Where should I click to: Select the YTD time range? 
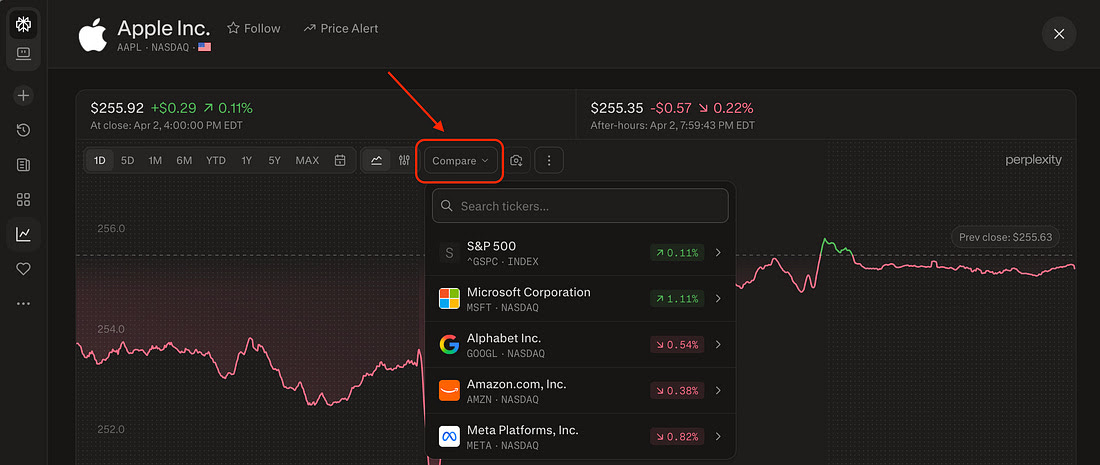tap(215, 160)
